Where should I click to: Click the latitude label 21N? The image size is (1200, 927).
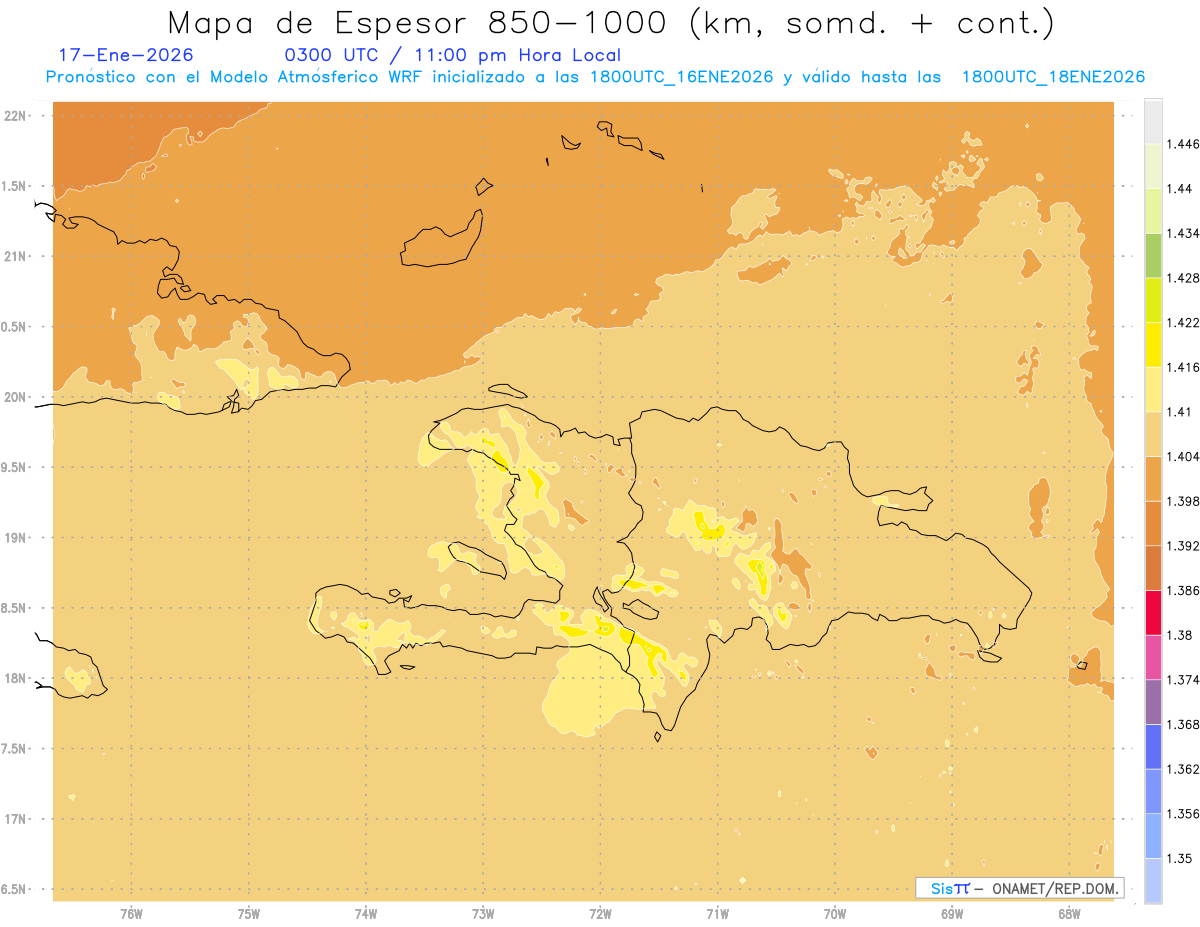click(15, 256)
